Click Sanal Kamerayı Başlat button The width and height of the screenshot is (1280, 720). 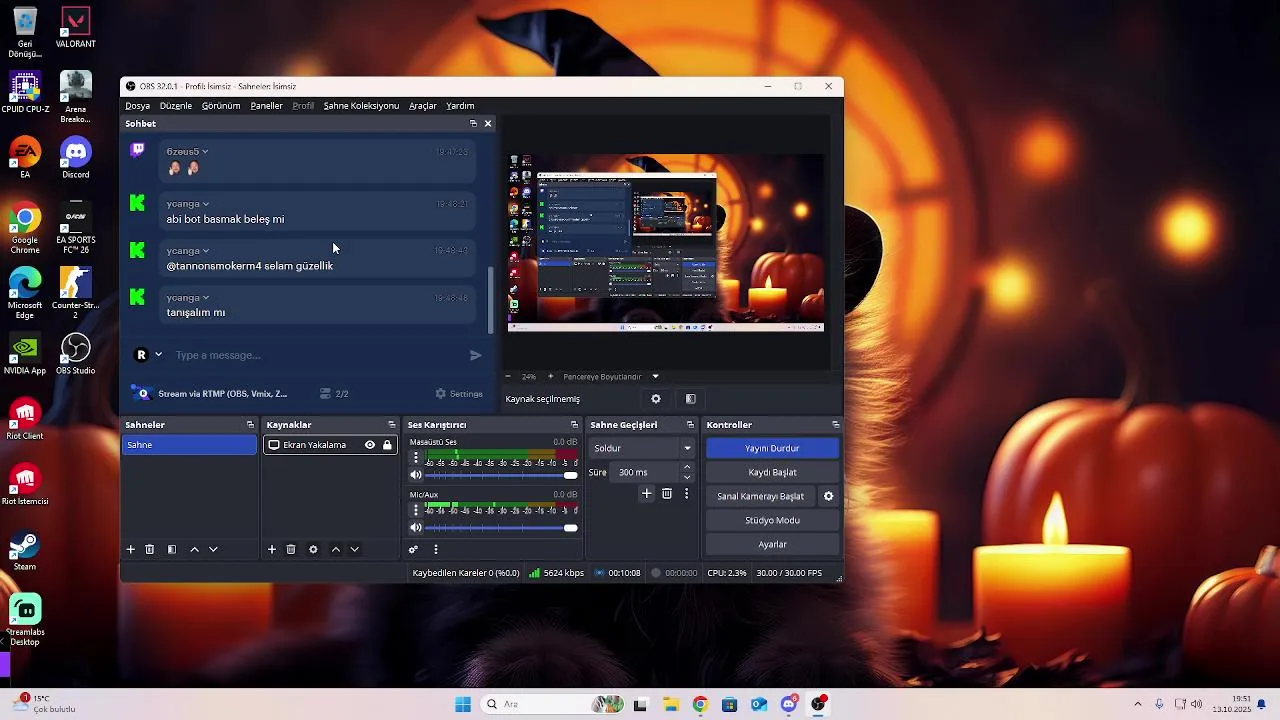point(761,496)
